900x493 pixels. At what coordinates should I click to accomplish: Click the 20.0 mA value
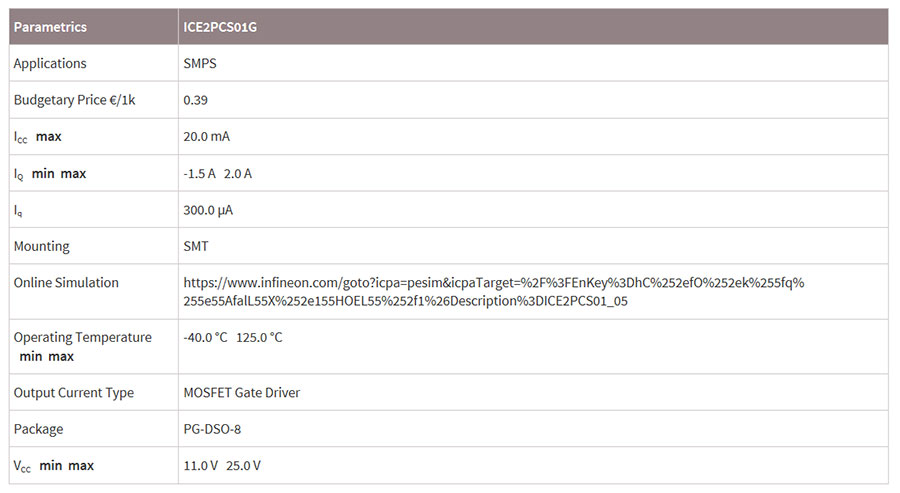click(x=207, y=137)
